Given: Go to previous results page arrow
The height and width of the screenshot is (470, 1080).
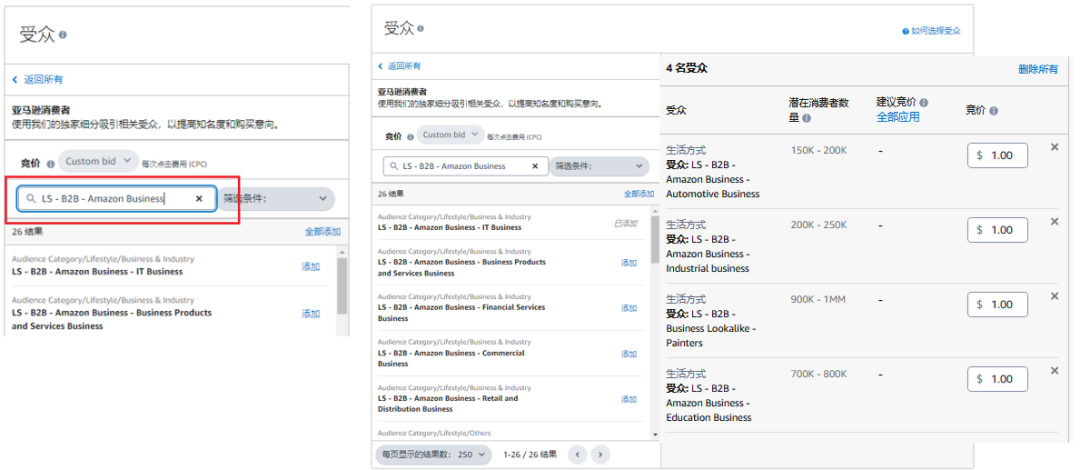Looking at the screenshot, I should (577, 455).
